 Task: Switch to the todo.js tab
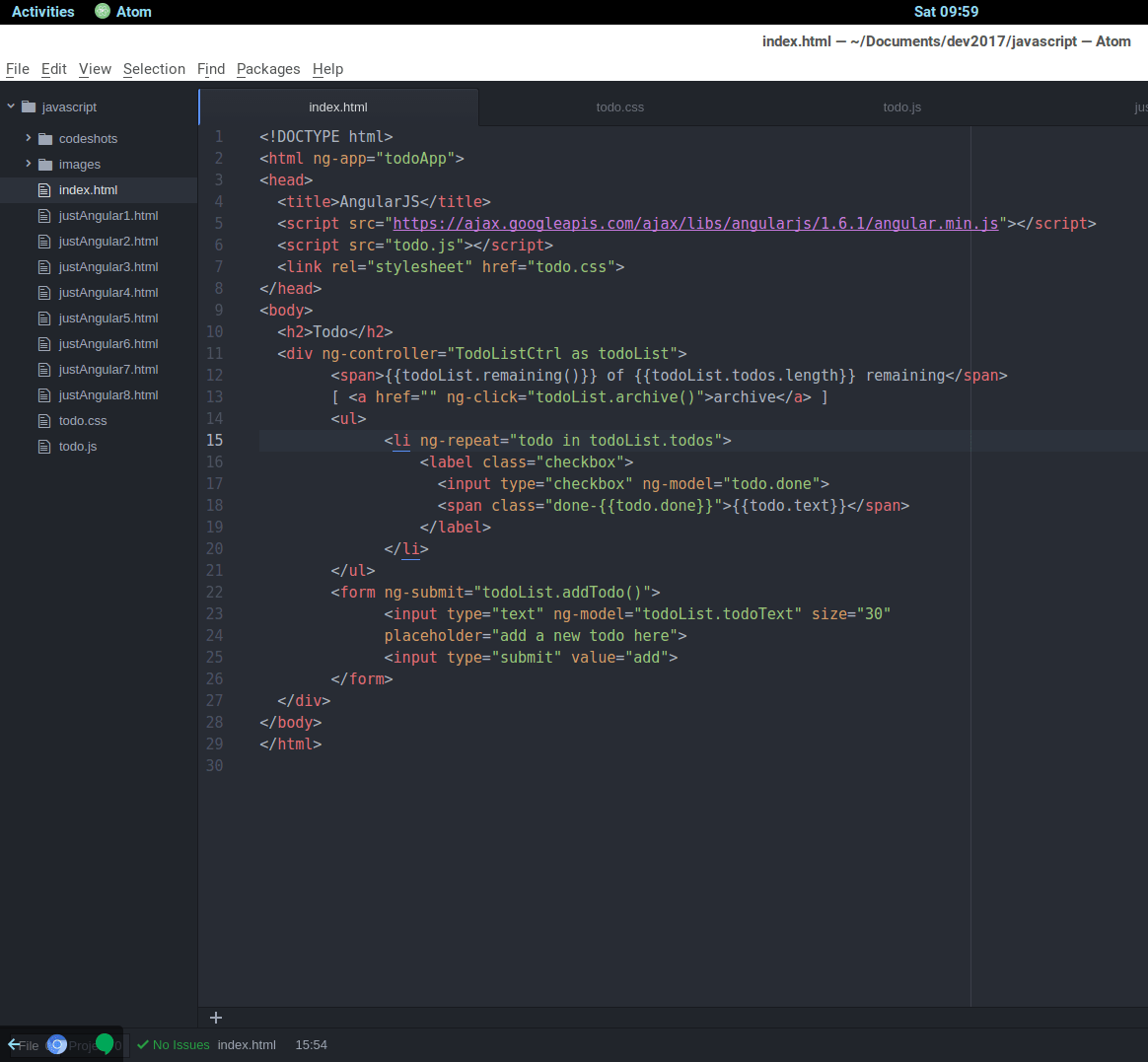pyautogui.click(x=901, y=107)
